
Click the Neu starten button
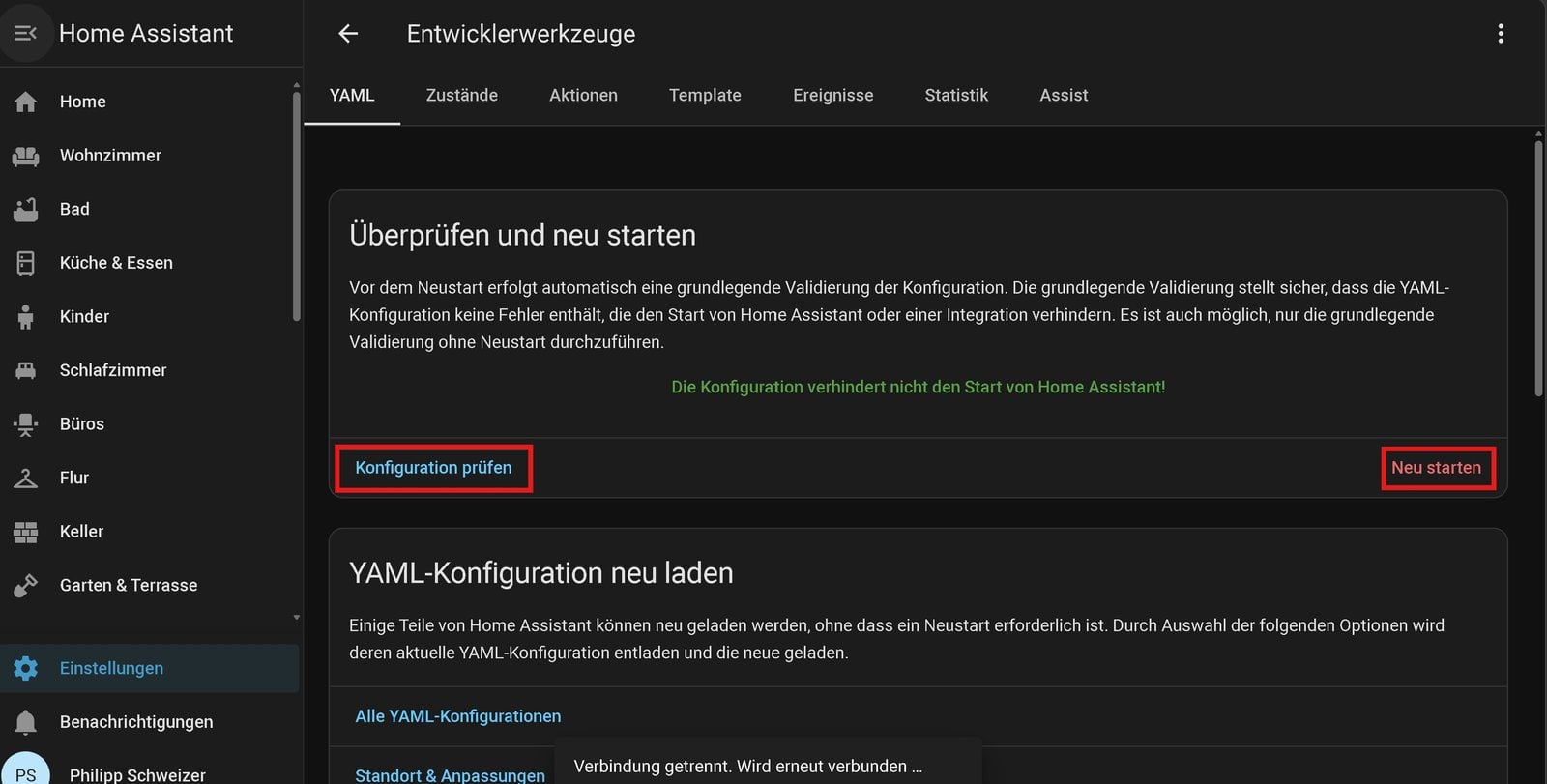tap(1437, 468)
